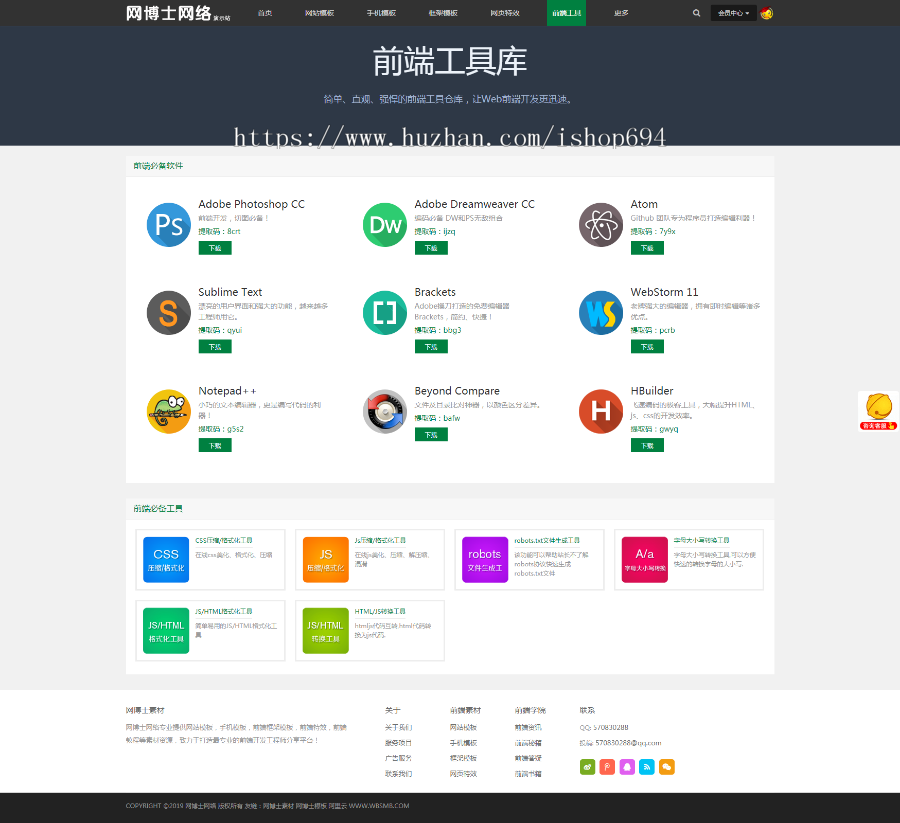This screenshot has height=823, width=900.
Task: Click the RSS feed icon in footer
Action: point(647,767)
